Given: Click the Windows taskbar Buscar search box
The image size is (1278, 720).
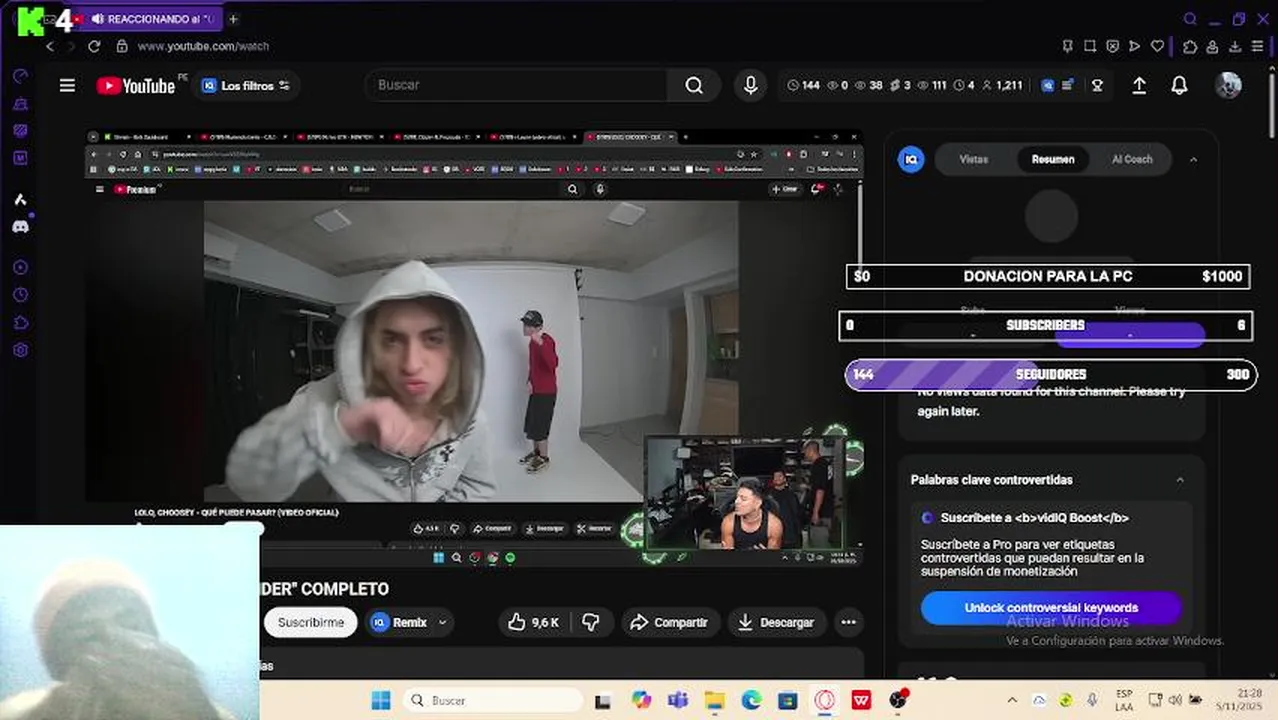Looking at the screenshot, I should tap(493, 700).
